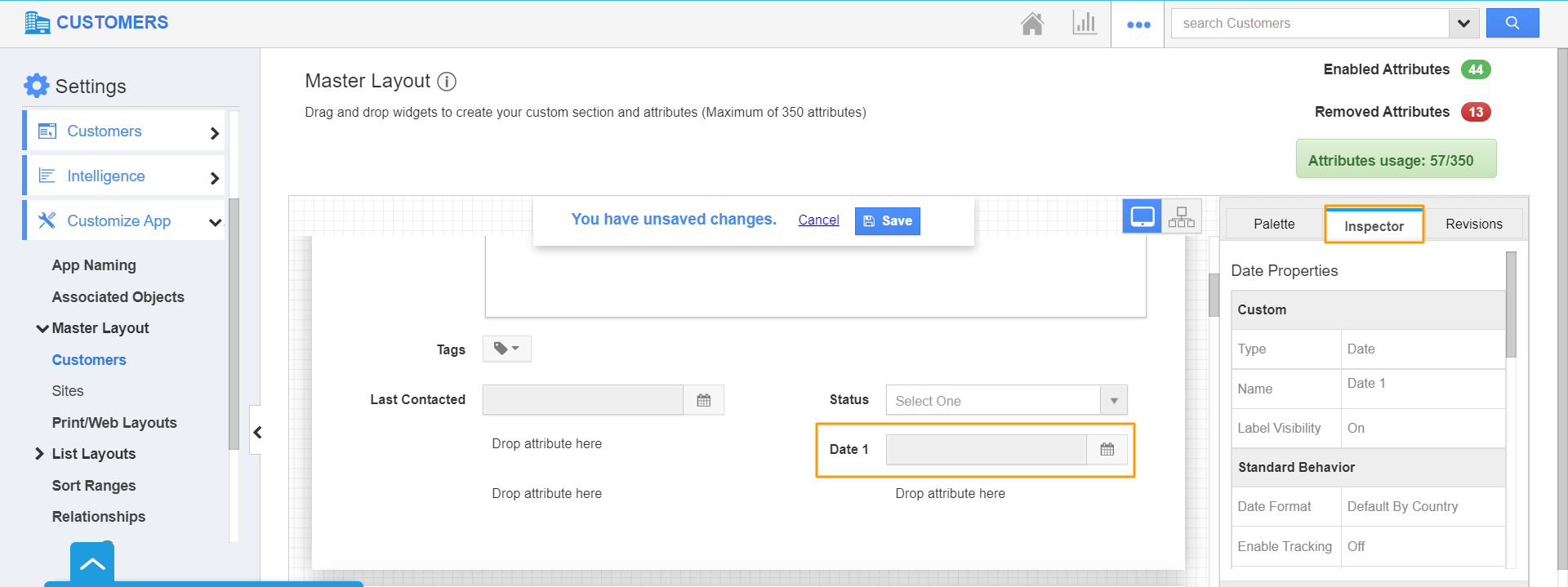
Task: Save the unsaved layout changes
Action: click(x=887, y=221)
